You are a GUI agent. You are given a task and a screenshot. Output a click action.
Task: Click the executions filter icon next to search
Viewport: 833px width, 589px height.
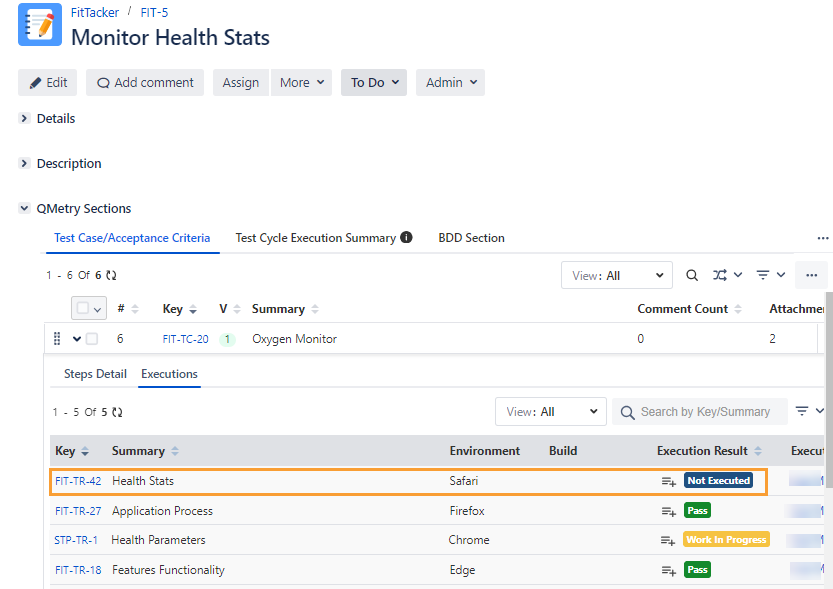coord(802,411)
